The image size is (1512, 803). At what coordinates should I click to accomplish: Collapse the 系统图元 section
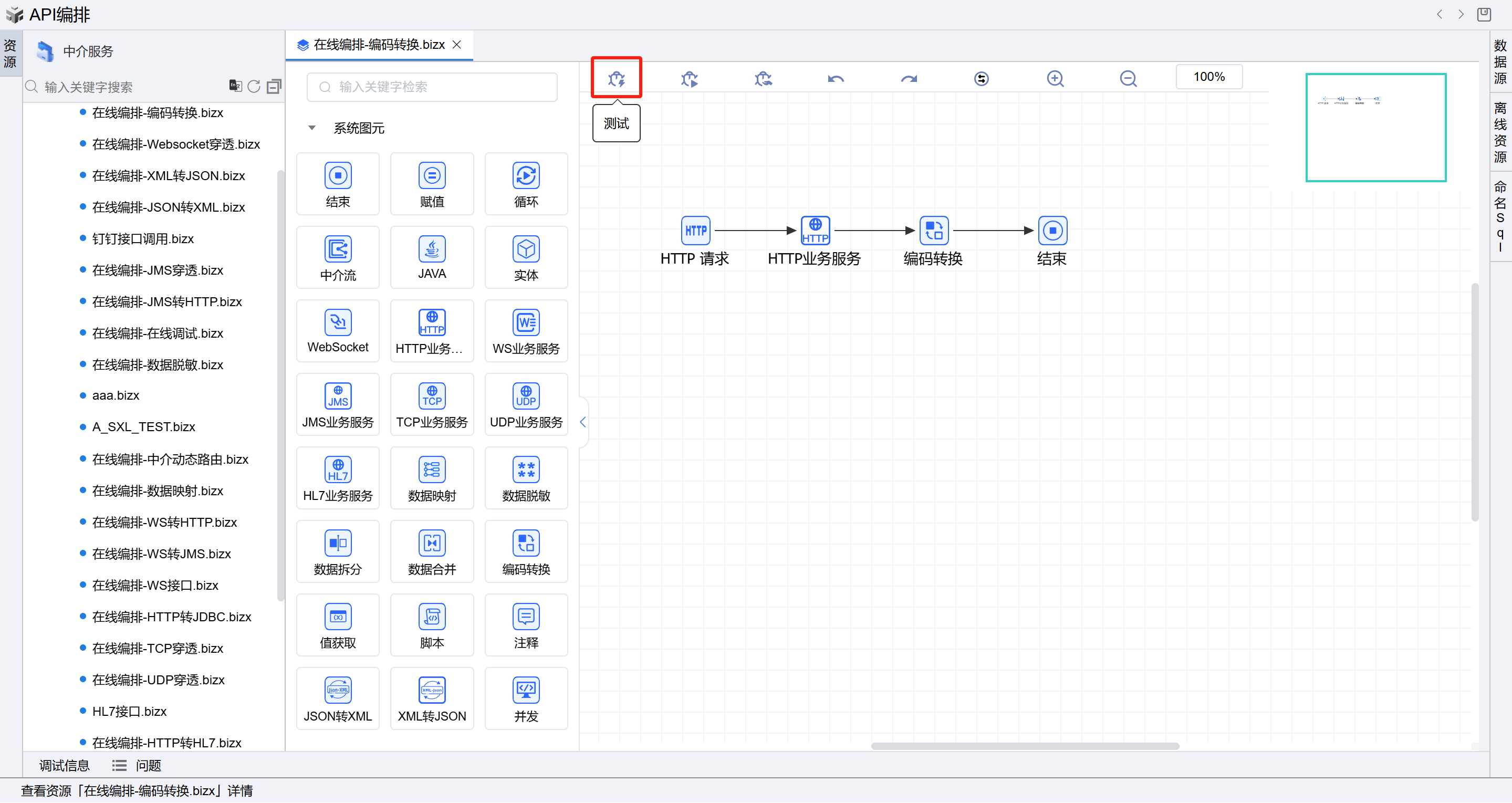coord(311,128)
